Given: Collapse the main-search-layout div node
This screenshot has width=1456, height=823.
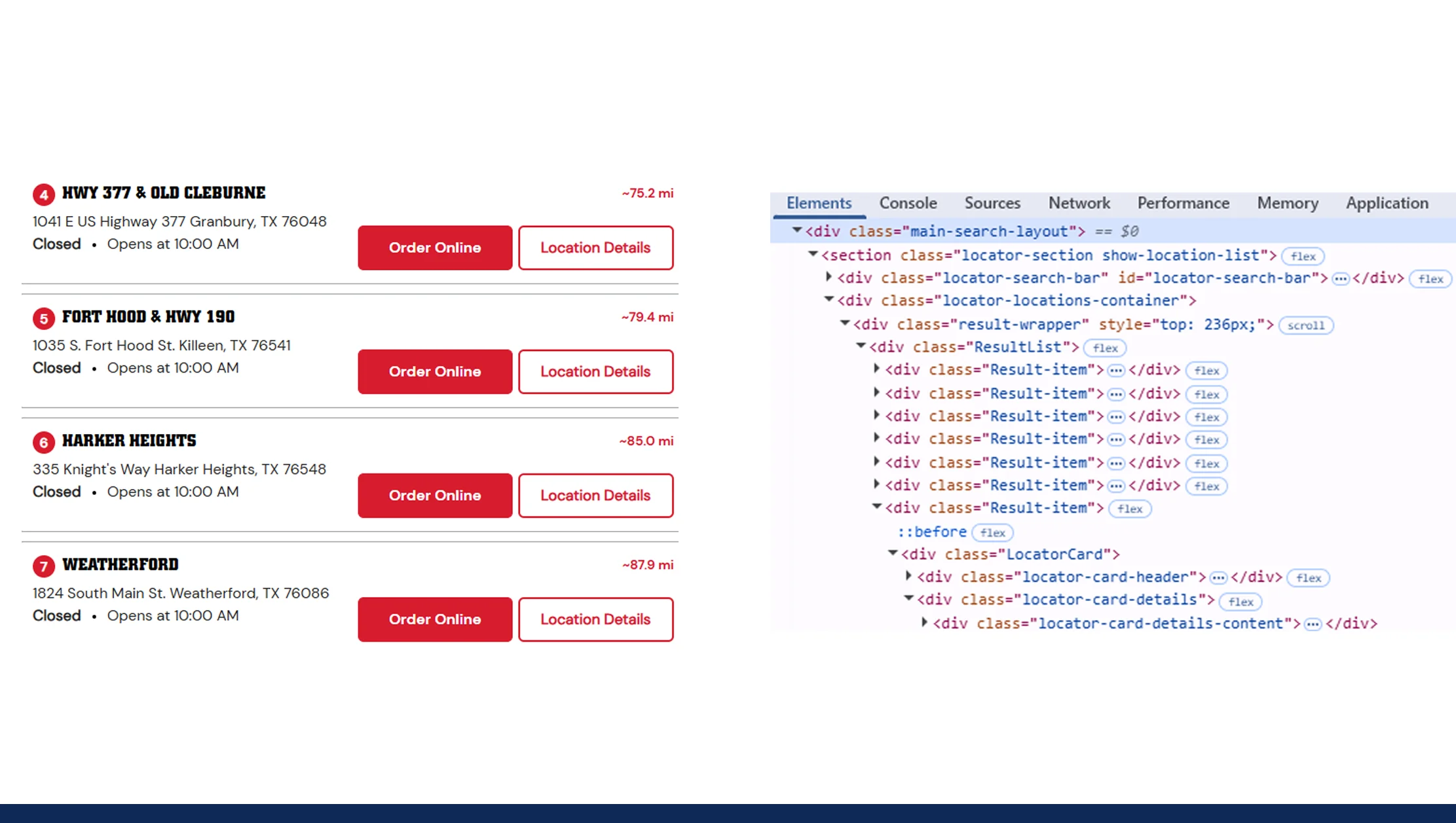Looking at the screenshot, I should pyautogui.click(x=797, y=230).
